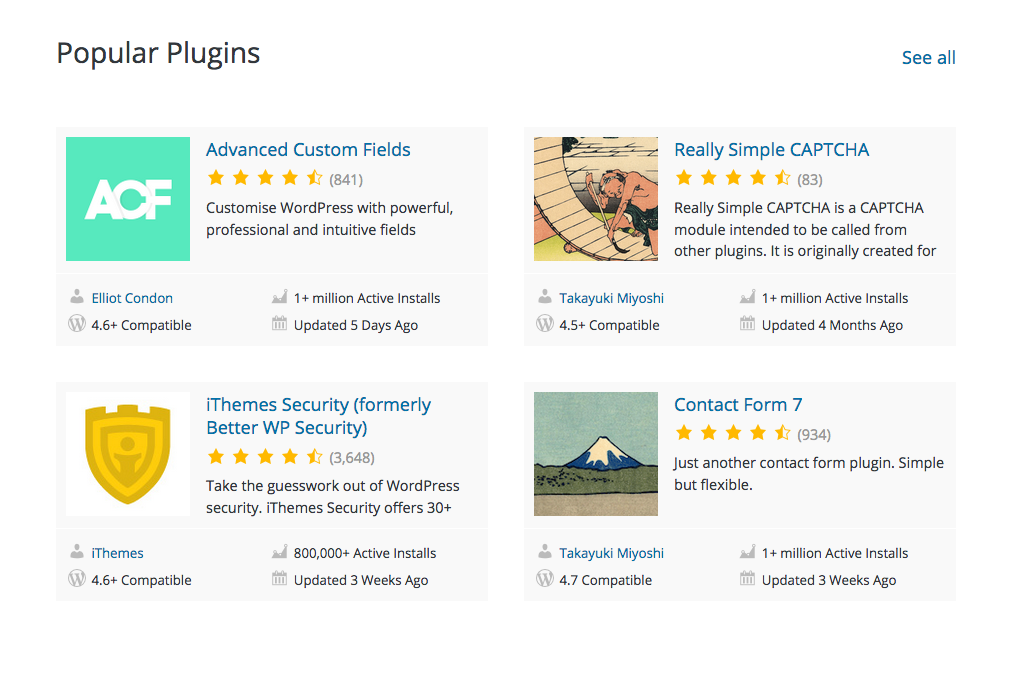Click the Advanced Custom Fields description text
The width and height of the screenshot is (1015, 682).
tap(329, 219)
